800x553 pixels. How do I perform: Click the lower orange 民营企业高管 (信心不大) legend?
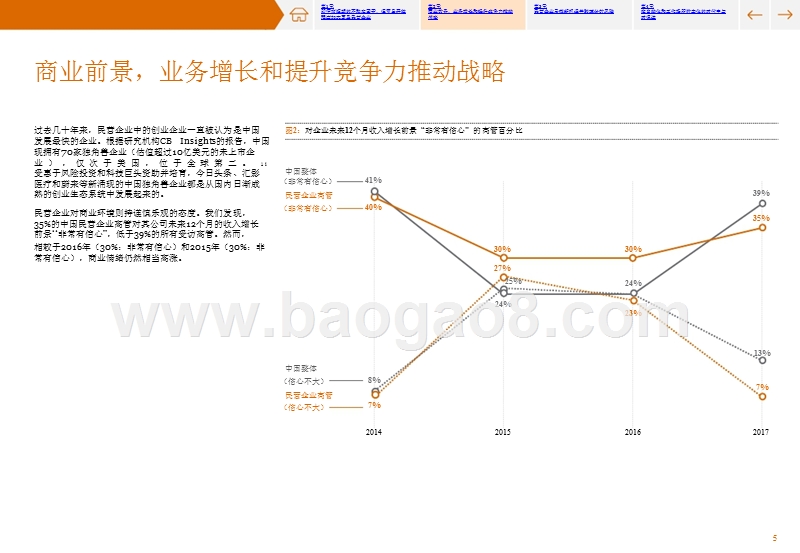tap(309, 401)
